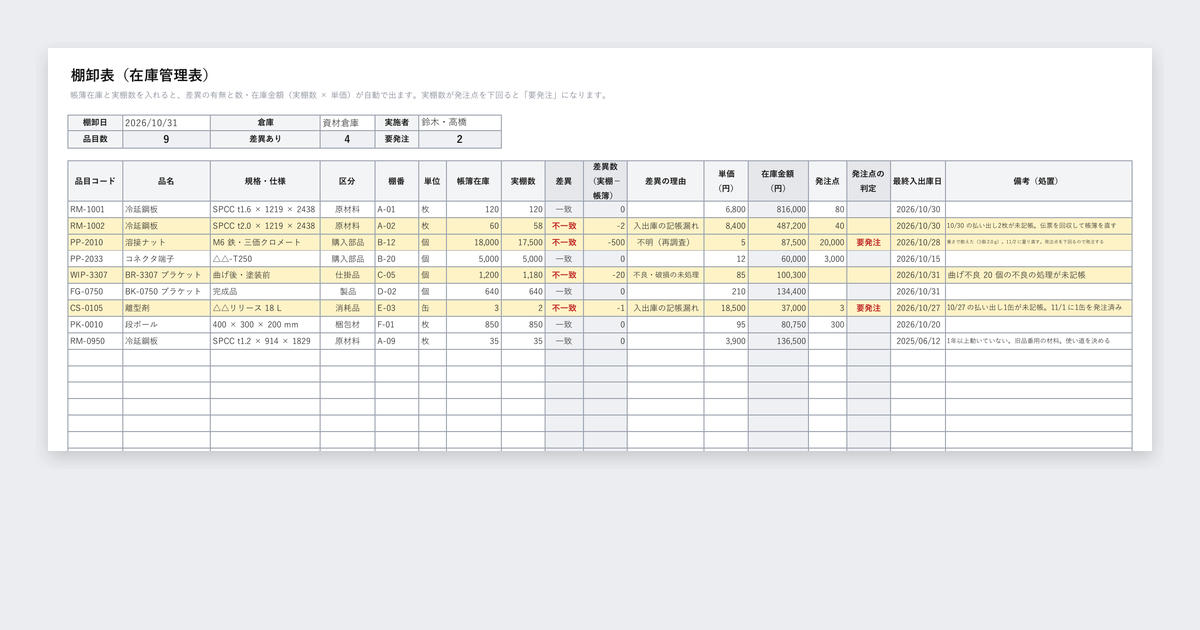This screenshot has height=630, width=1200.
Task: Select the 規格・仕様 column header
Action: [265, 181]
